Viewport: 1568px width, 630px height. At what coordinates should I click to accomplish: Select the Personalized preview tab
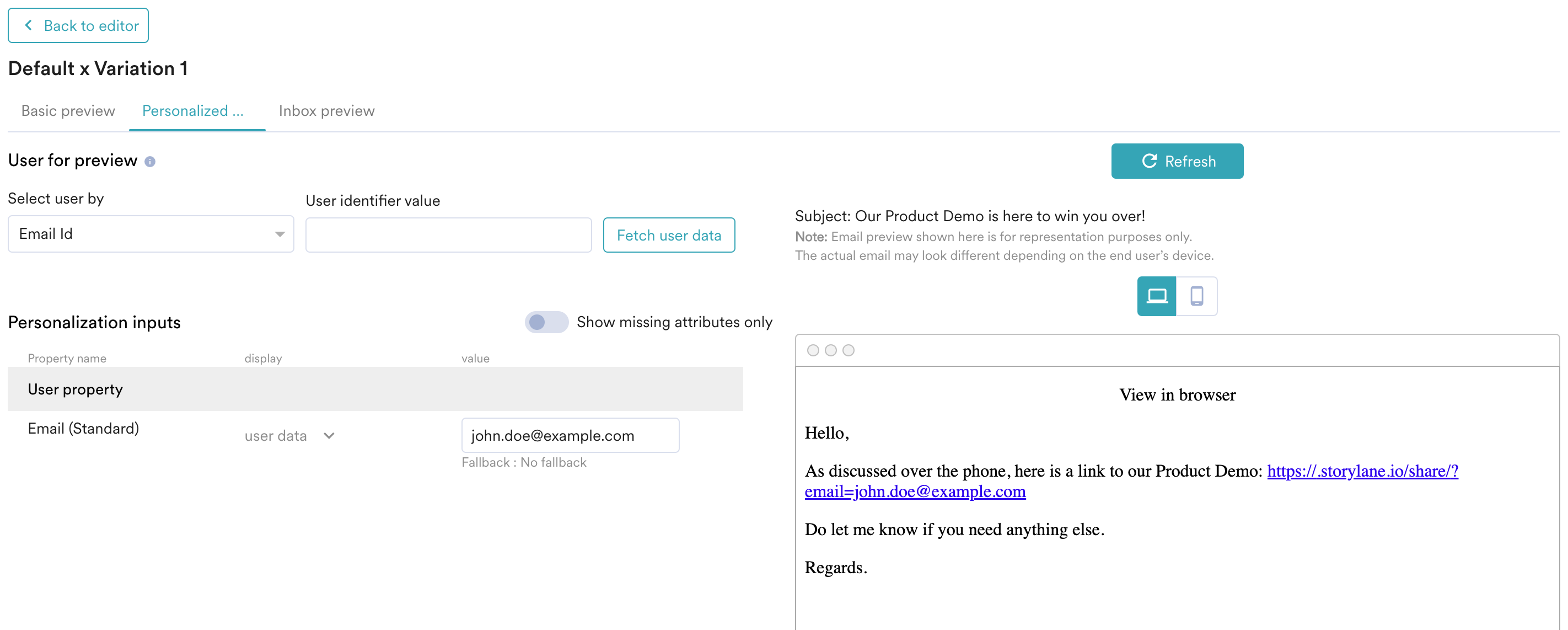pos(192,111)
